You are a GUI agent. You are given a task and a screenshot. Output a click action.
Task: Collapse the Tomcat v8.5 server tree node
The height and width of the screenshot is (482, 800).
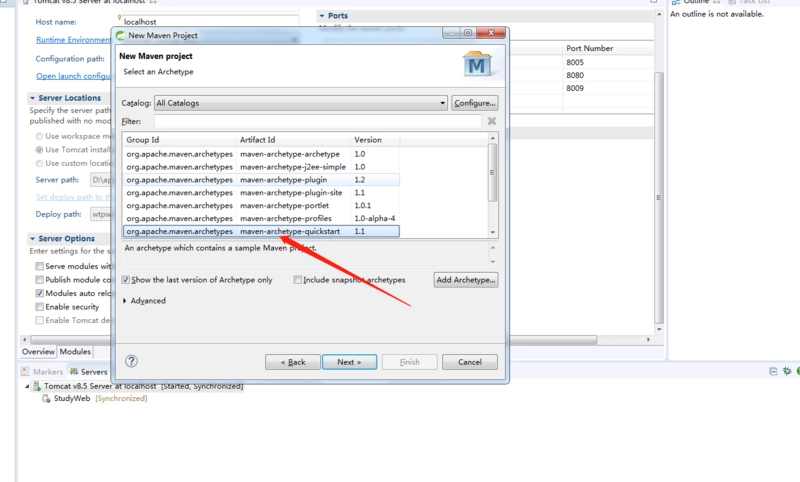point(27,386)
